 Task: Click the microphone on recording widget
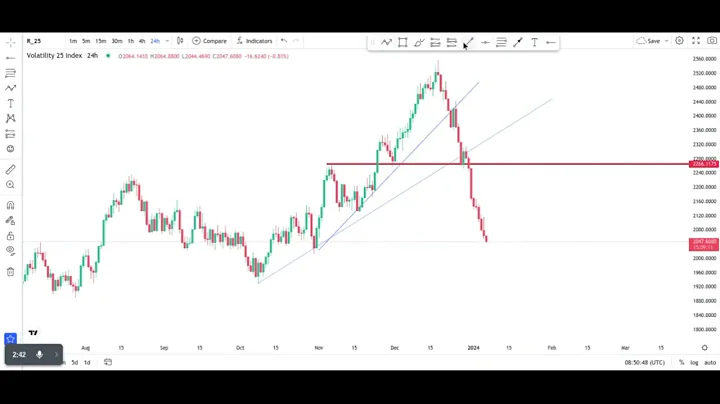click(x=39, y=354)
